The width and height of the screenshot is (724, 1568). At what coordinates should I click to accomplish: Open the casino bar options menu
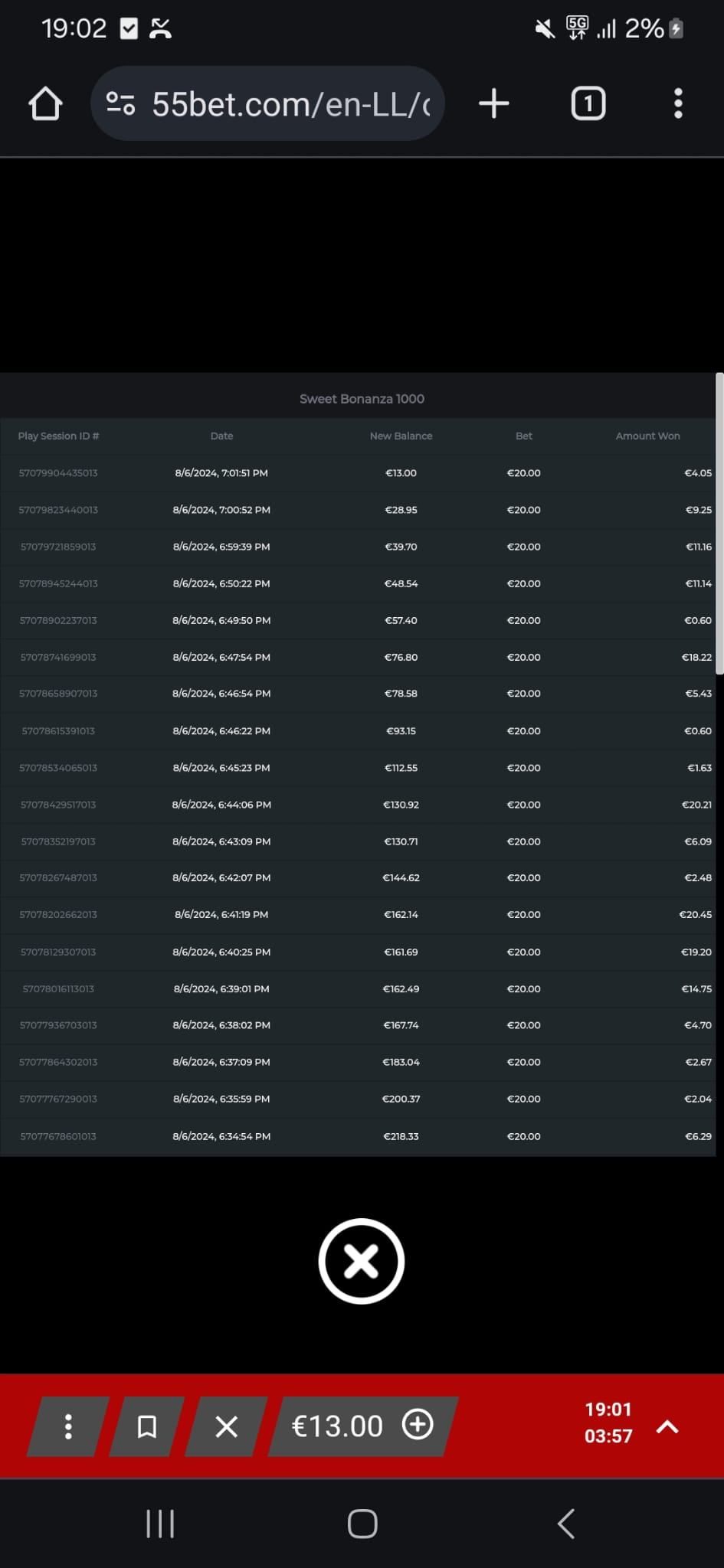coord(68,1426)
